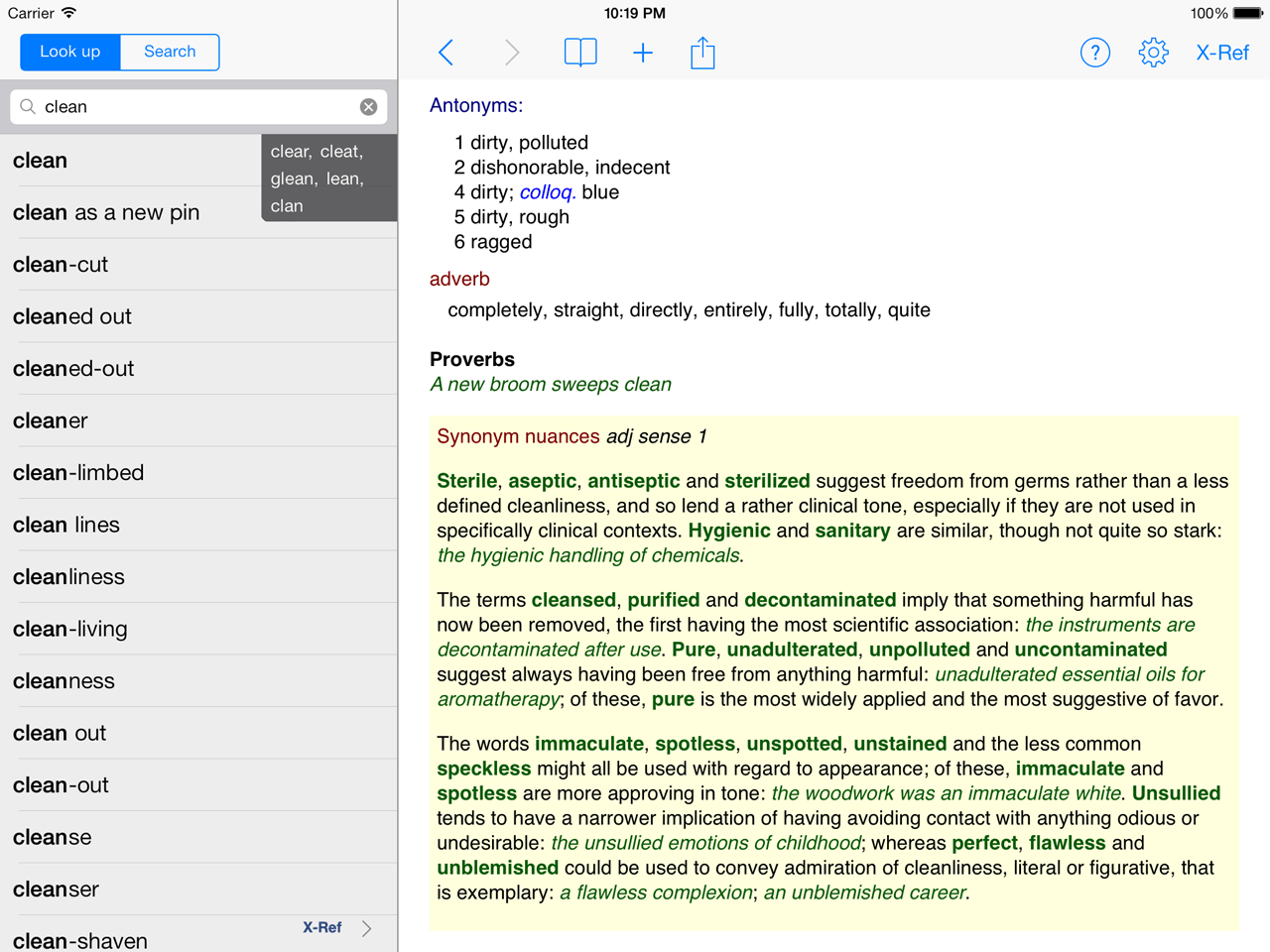
Task: Select suggestion 'glean'
Action: pyautogui.click(x=295, y=178)
